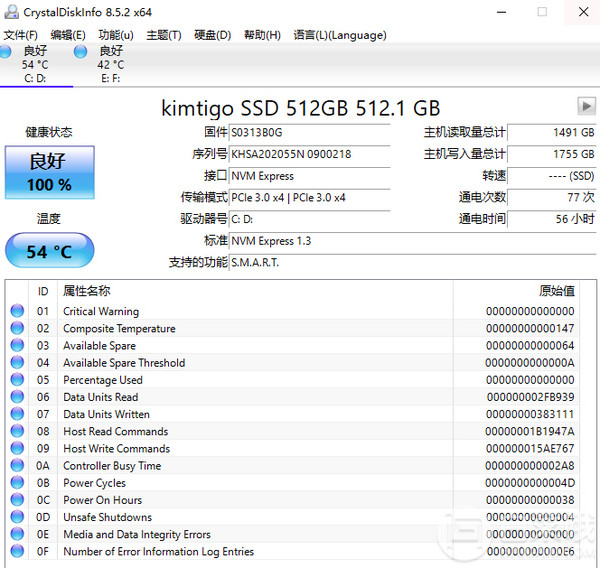Click the power on count 77 次

pyautogui.click(x=551, y=198)
